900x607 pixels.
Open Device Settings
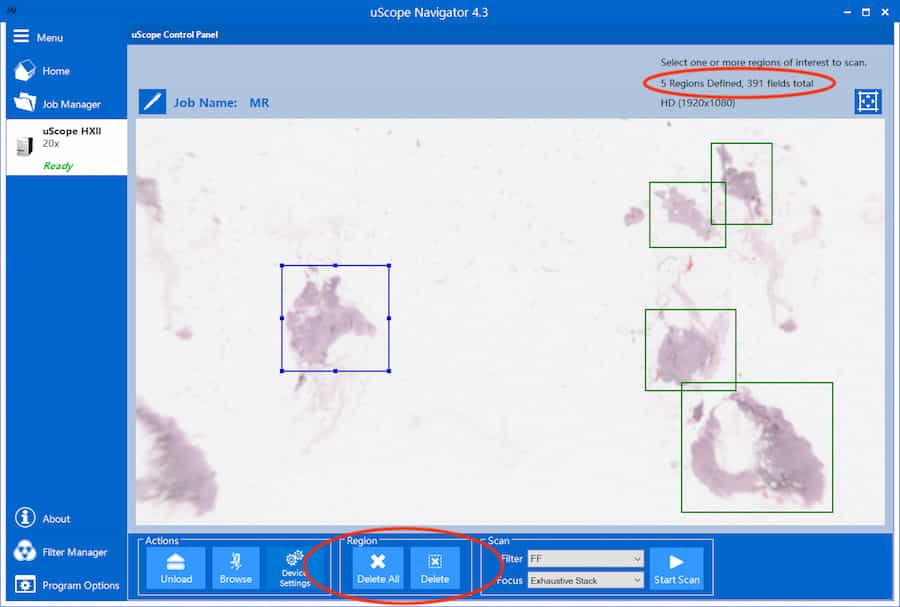pos(294,567)
